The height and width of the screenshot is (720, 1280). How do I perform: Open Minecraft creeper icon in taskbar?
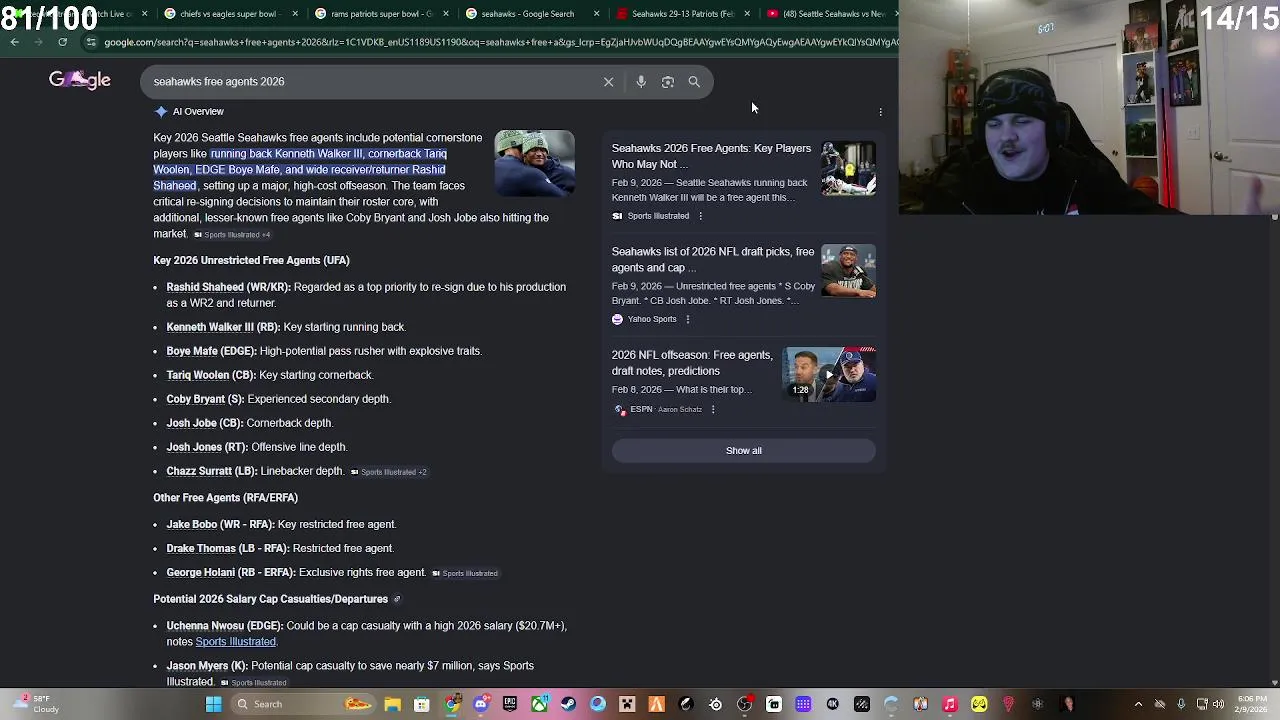pyautogui.click(x=627, y=704)
